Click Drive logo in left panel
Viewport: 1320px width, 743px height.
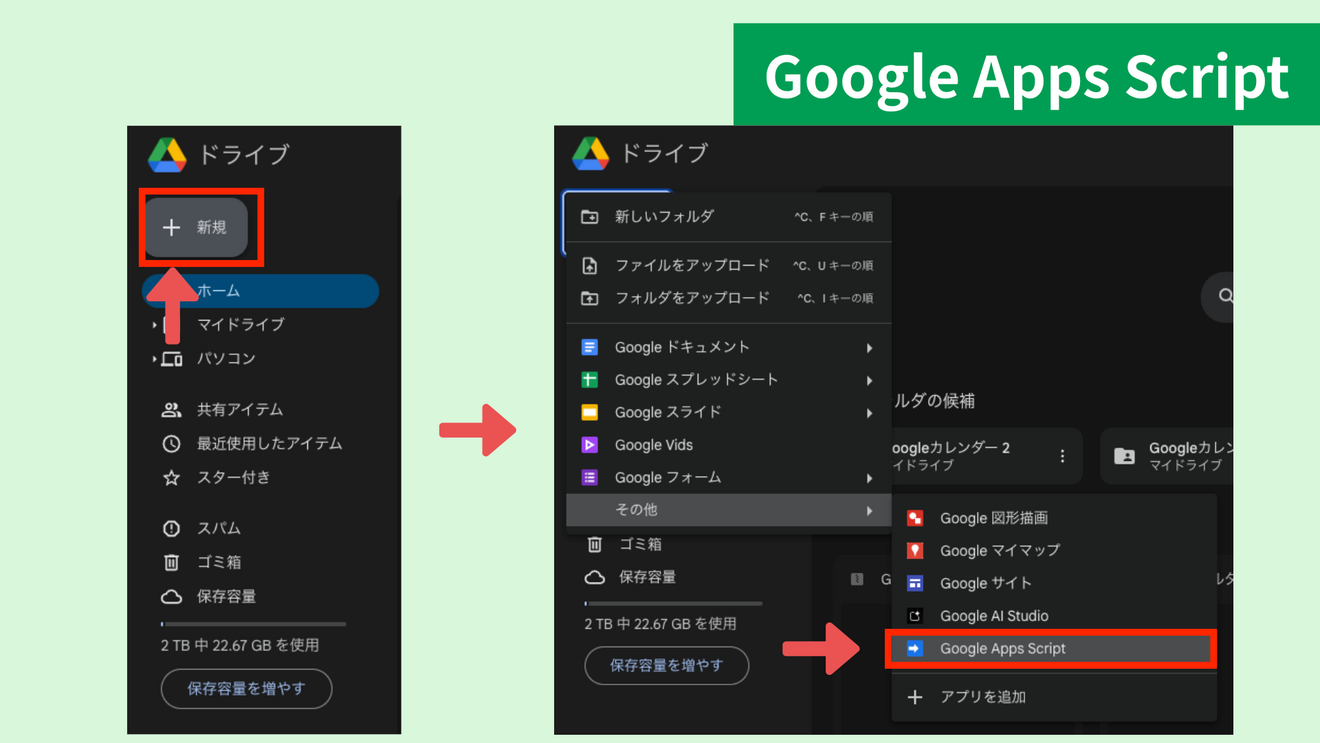(167, 154)
